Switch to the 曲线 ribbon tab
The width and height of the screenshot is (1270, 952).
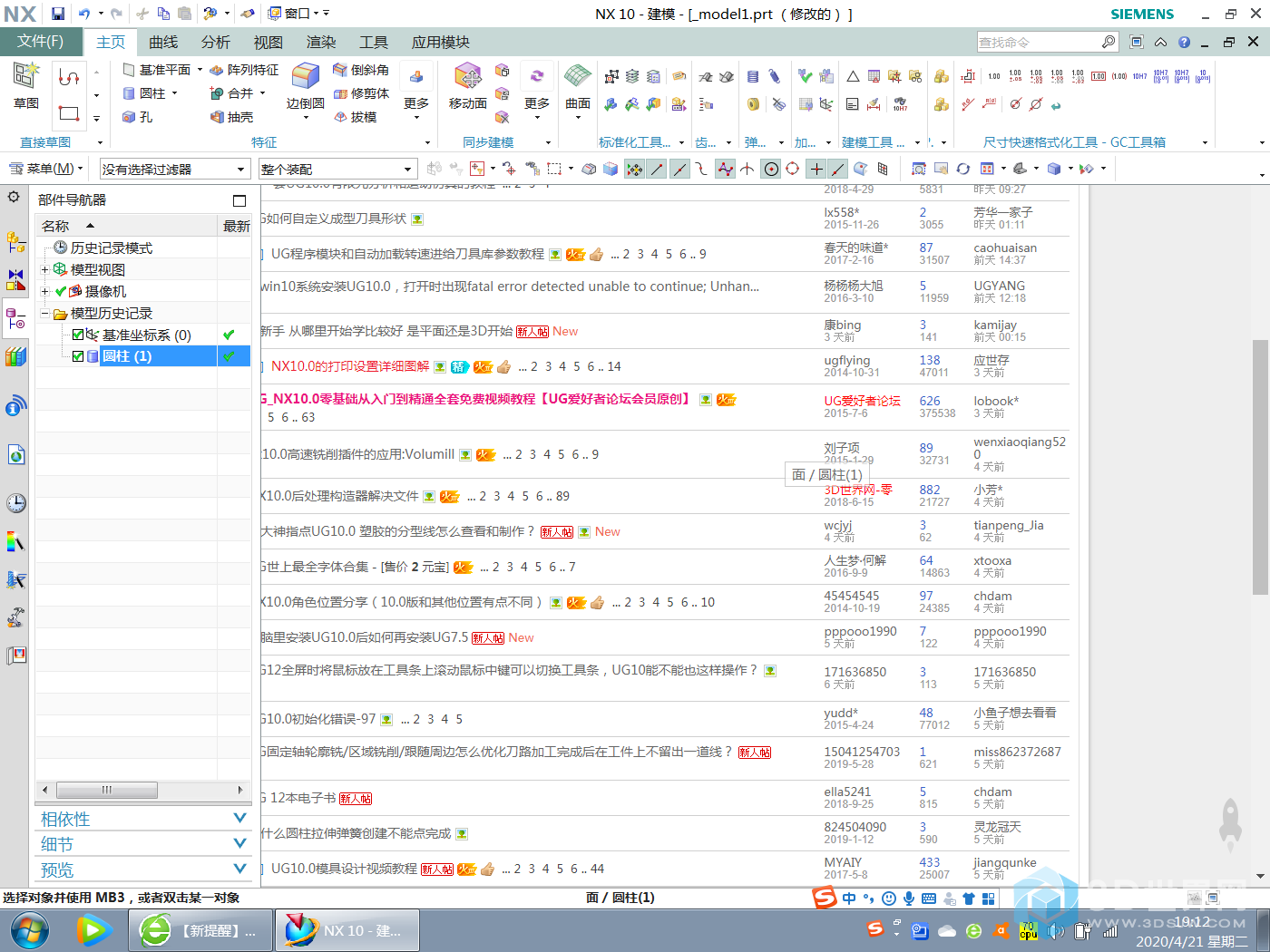pos(164,43)
